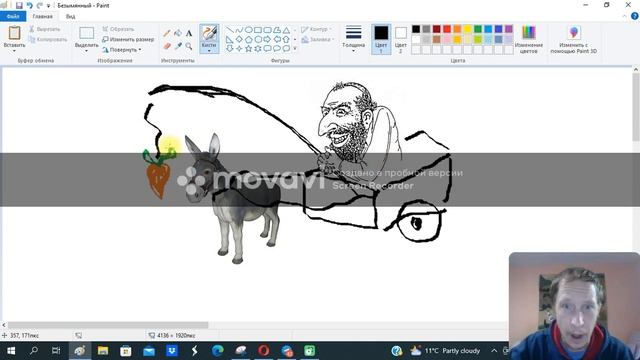
Task: Choose the curve shape
Action: 239,30
